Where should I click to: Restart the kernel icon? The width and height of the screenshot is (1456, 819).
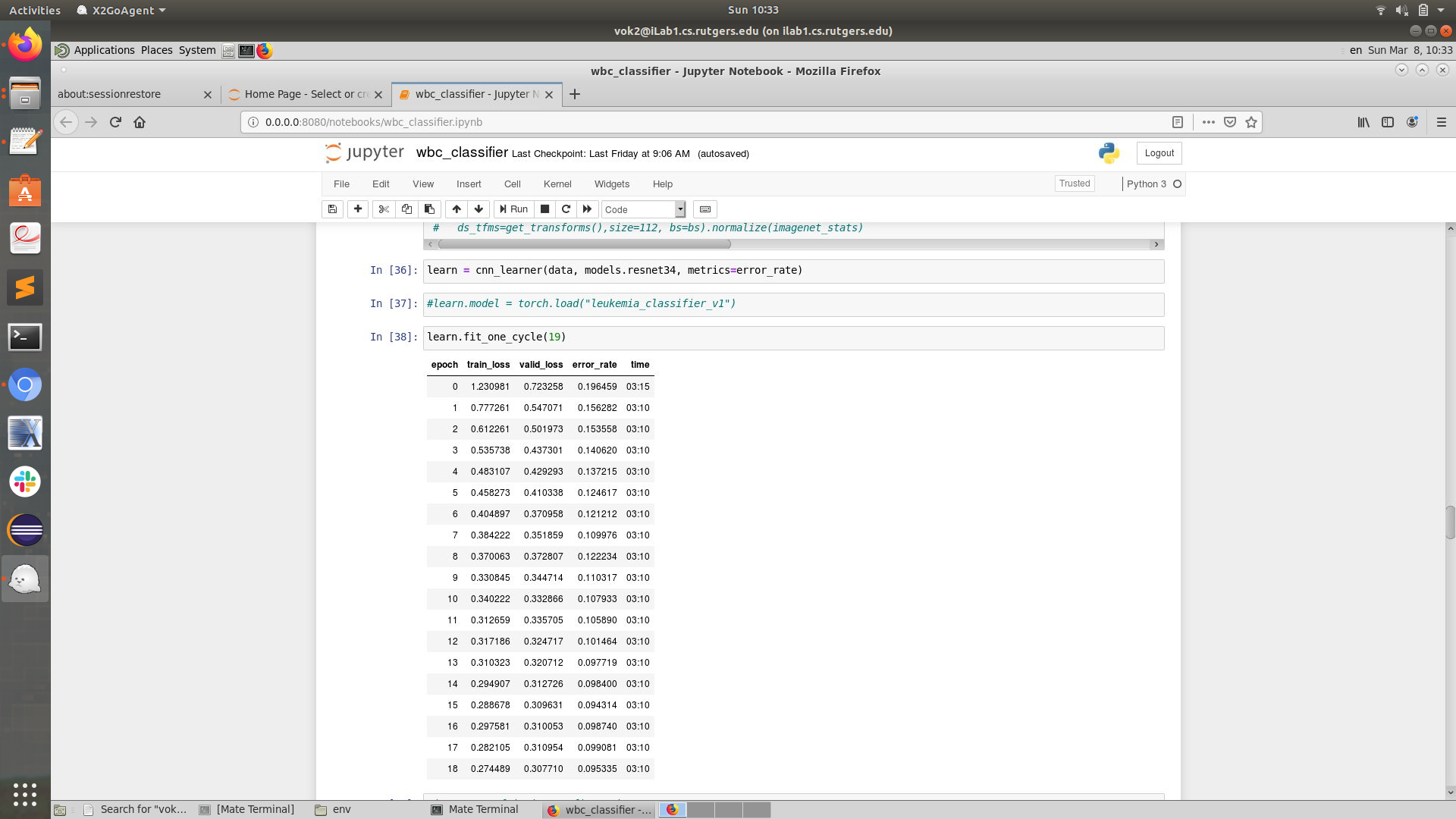tap(566, 209)
